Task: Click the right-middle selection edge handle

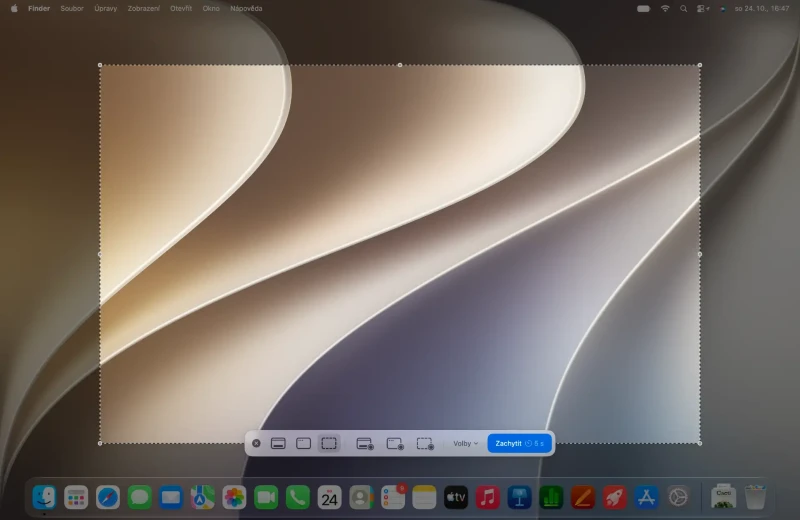Action: (x=699, y=254)
